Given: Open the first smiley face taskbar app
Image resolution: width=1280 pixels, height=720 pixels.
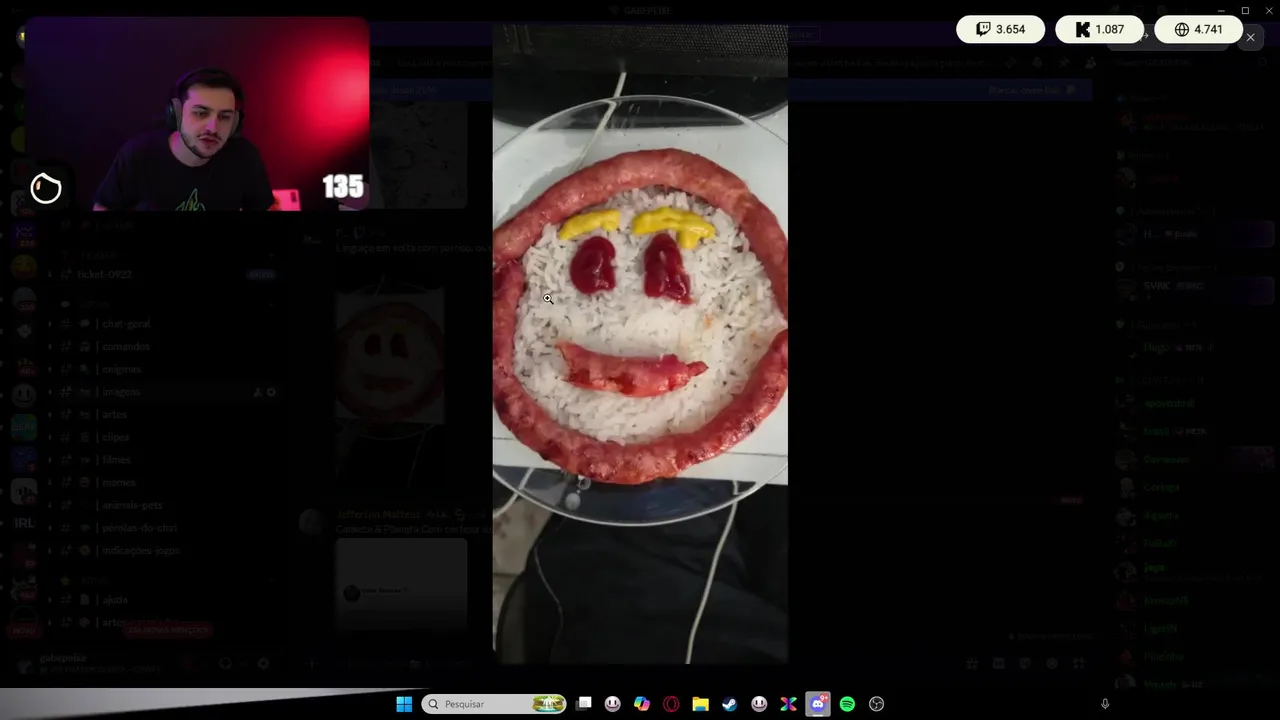Looking at the screenshot, I should (x=613, y=704).
